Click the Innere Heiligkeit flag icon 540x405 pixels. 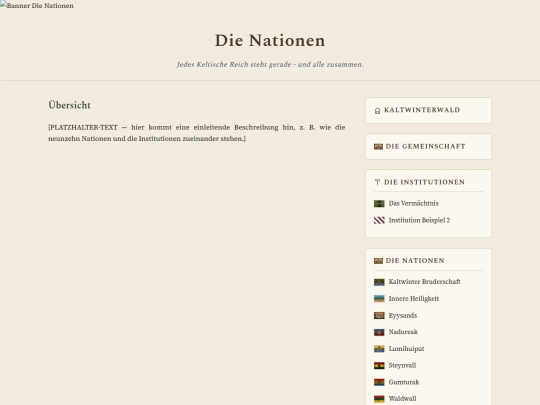point(379,299)
